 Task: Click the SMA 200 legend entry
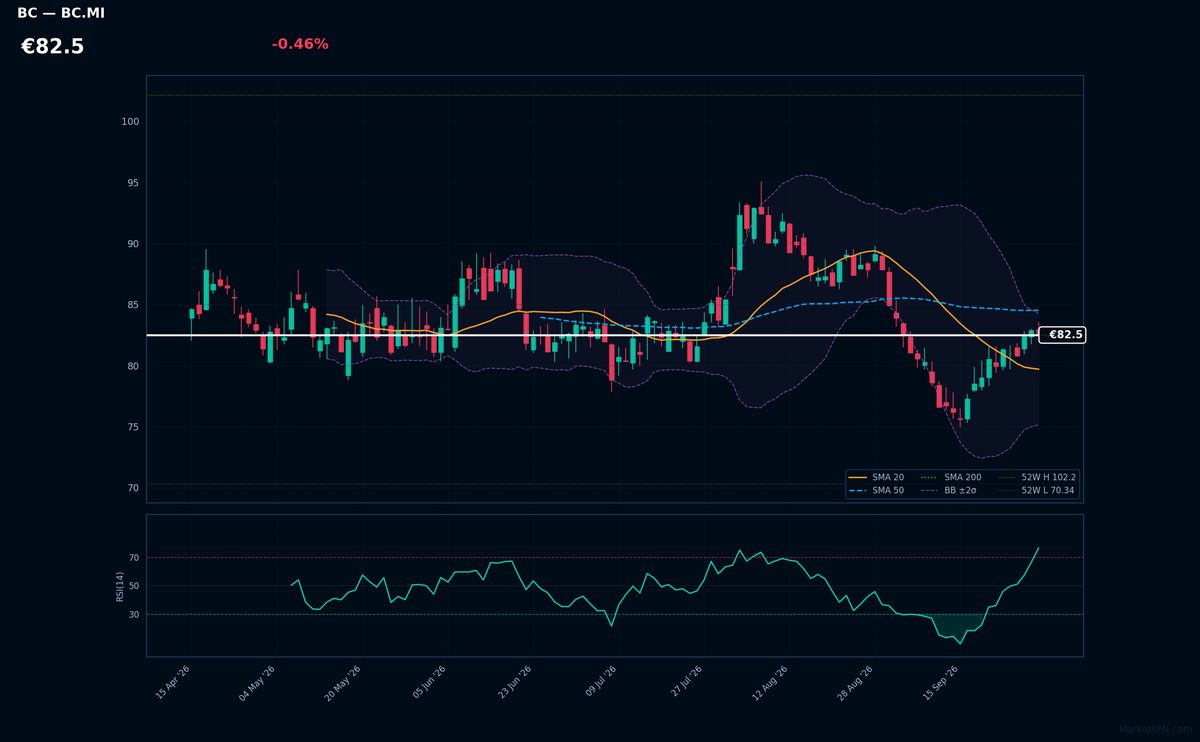pyautogui.click(x=950, y=478)
